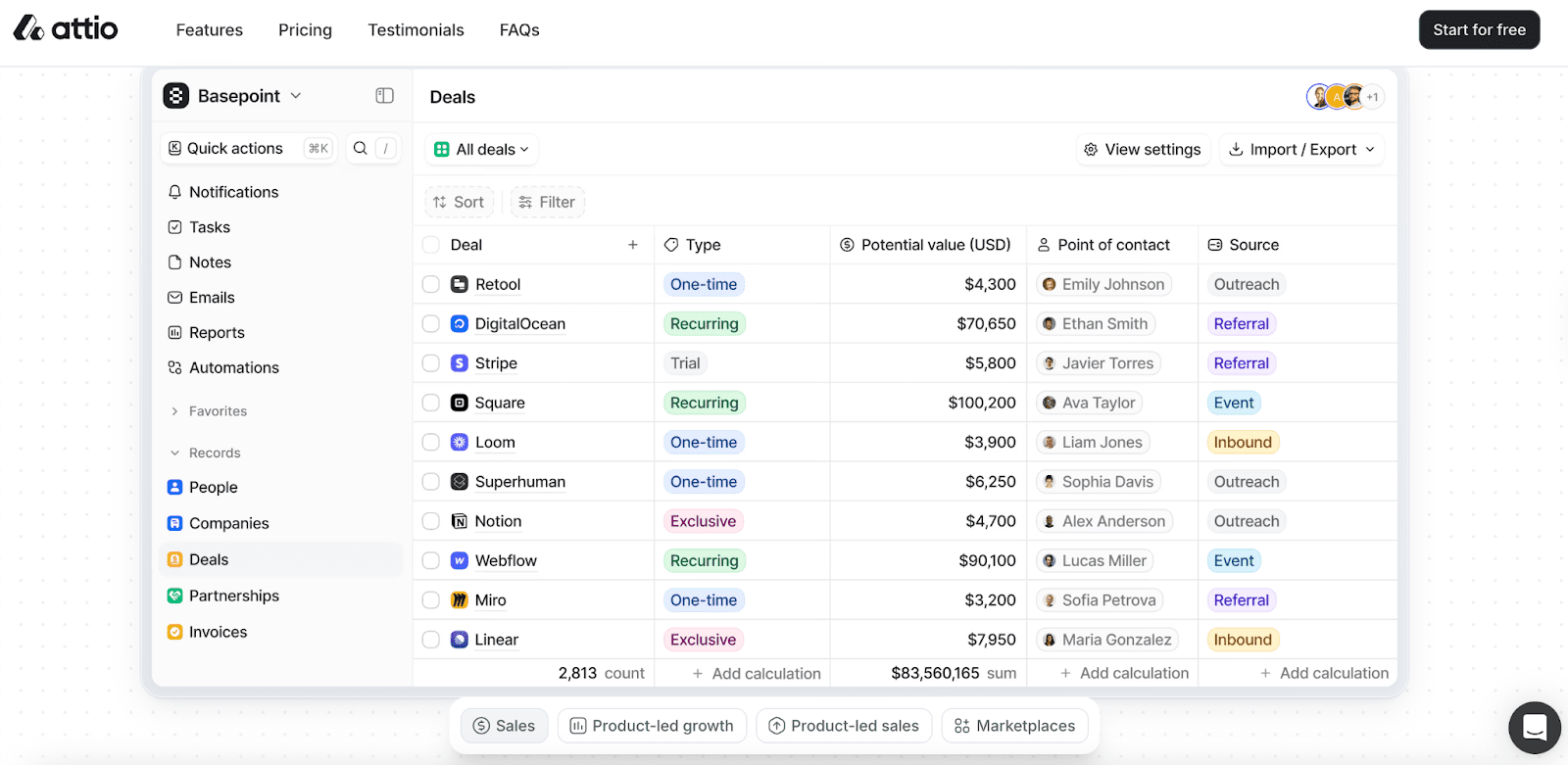The width and height of the screenshot is (1568, 765).
Task: Click the Filter button
Action: point(548,202)
